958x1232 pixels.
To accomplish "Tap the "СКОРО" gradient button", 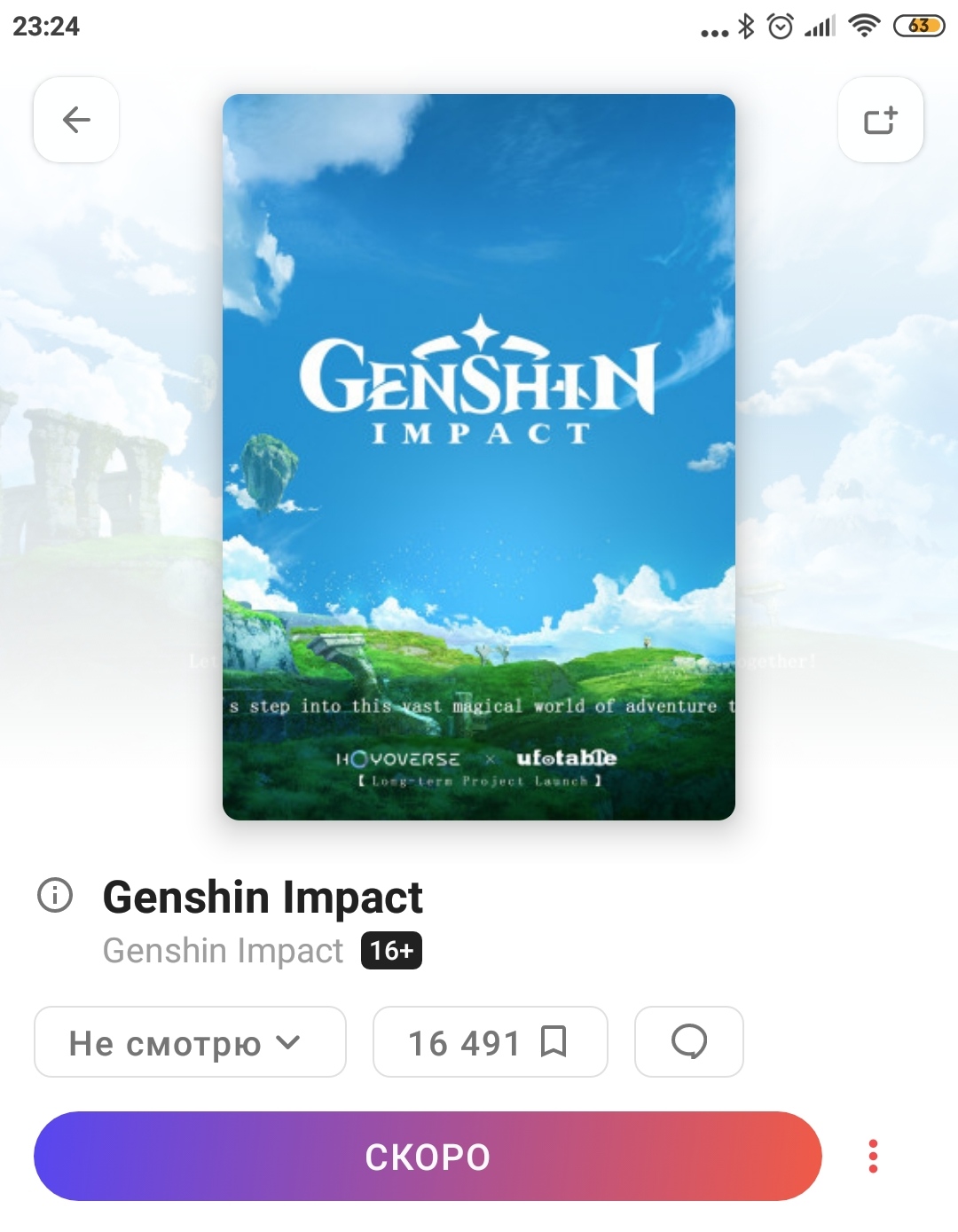I will [x=428, y=1156].
